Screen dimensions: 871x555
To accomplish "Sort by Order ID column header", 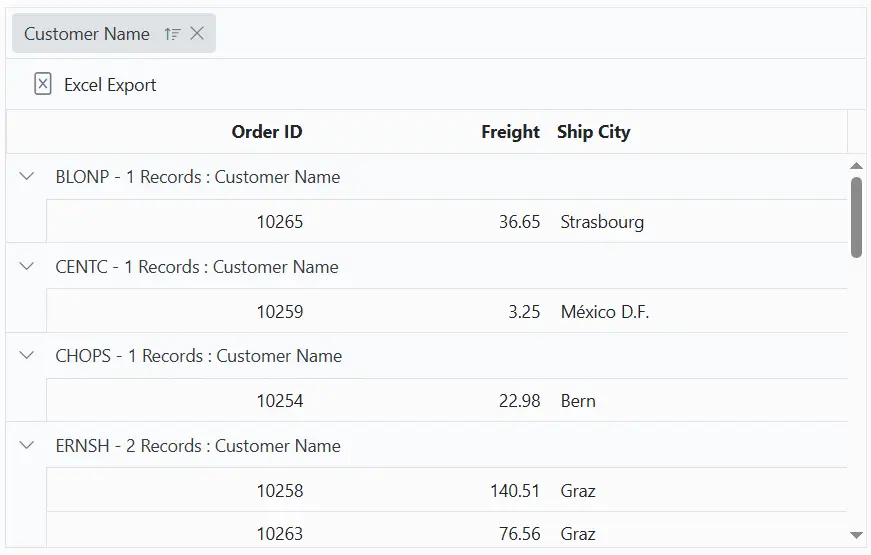I will coord(266,132).
